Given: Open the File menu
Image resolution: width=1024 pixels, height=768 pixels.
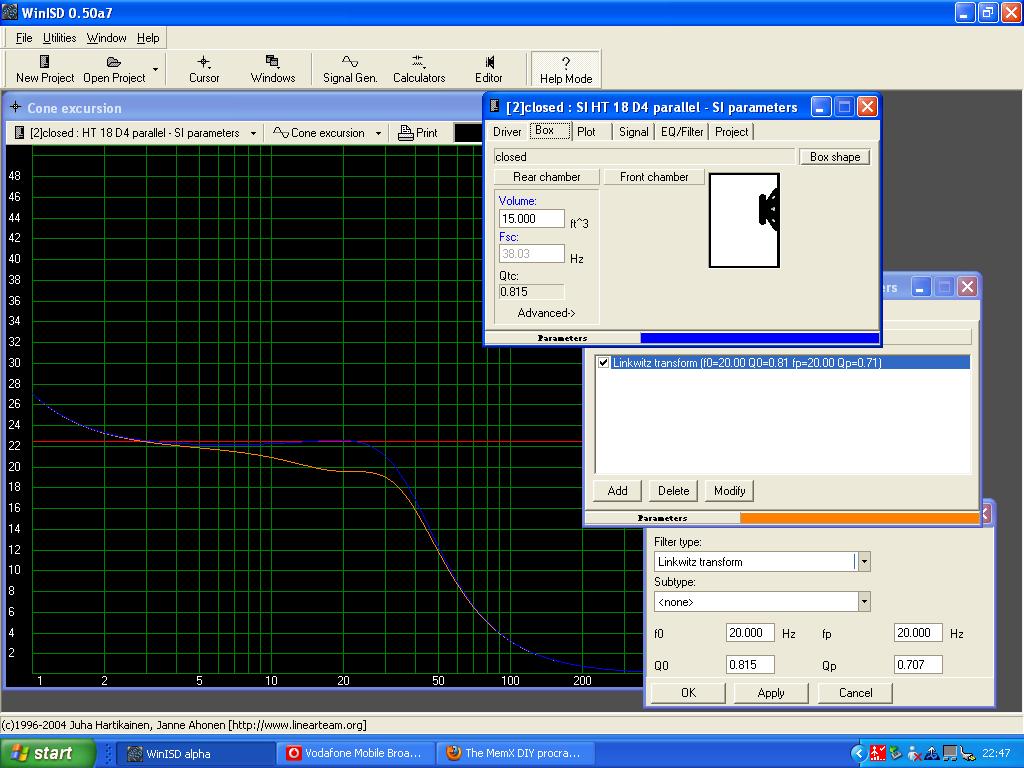Looking at the screenshot, I should click(x=24, y=38).
